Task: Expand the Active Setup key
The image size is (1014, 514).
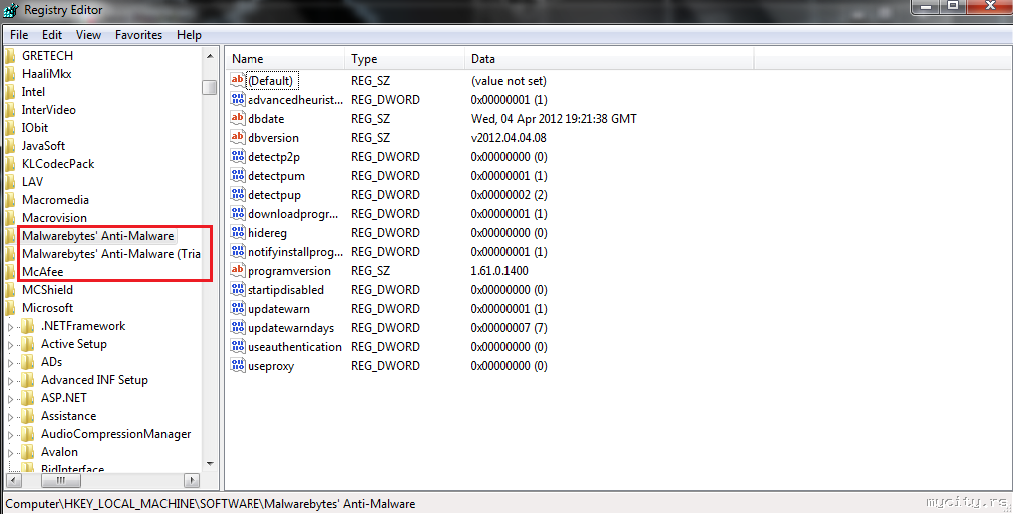Action: (x=10, y=345)
